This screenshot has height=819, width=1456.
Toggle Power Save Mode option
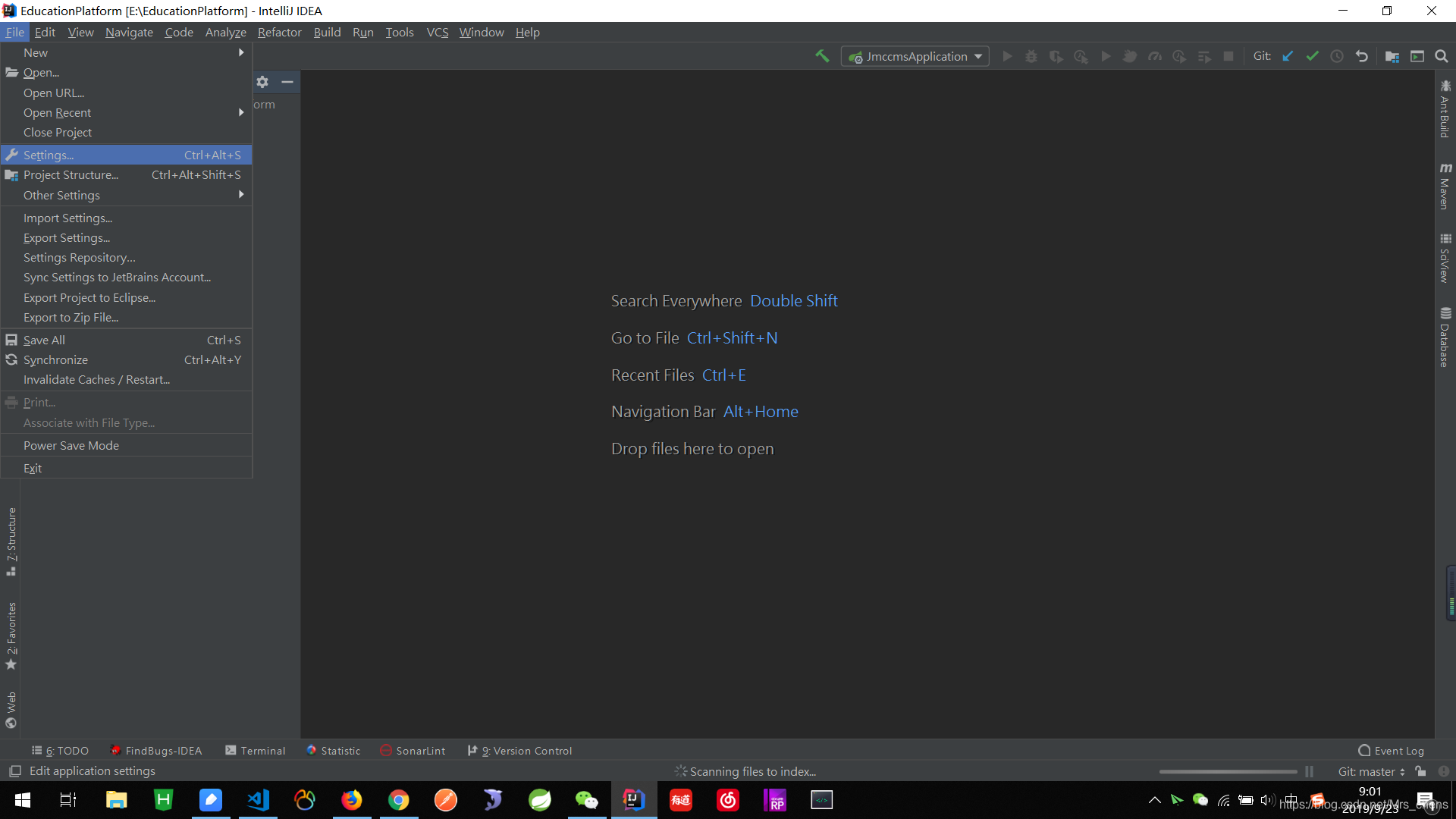71,445
